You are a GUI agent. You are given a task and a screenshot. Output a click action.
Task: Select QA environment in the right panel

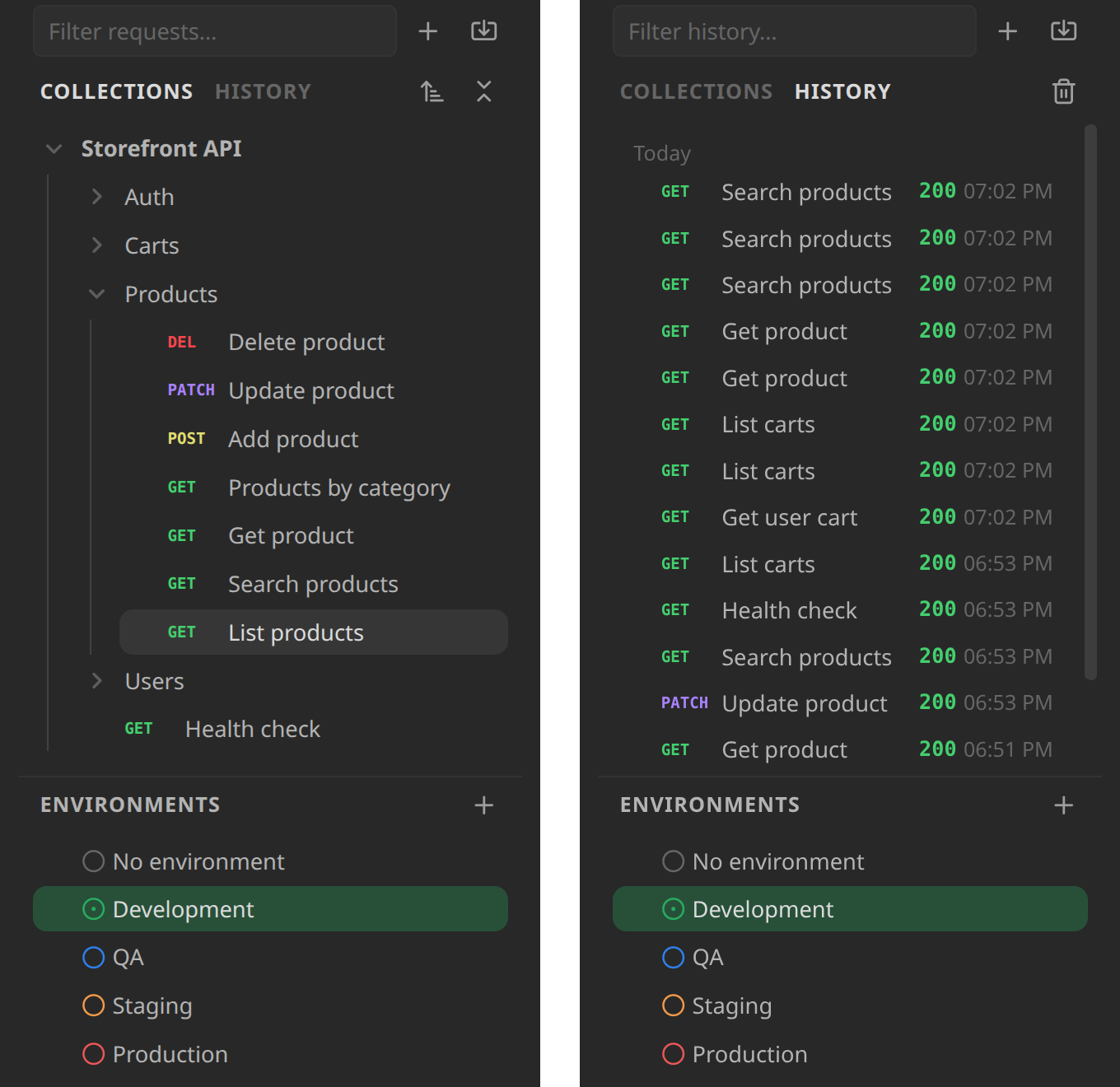pos(850,958)
